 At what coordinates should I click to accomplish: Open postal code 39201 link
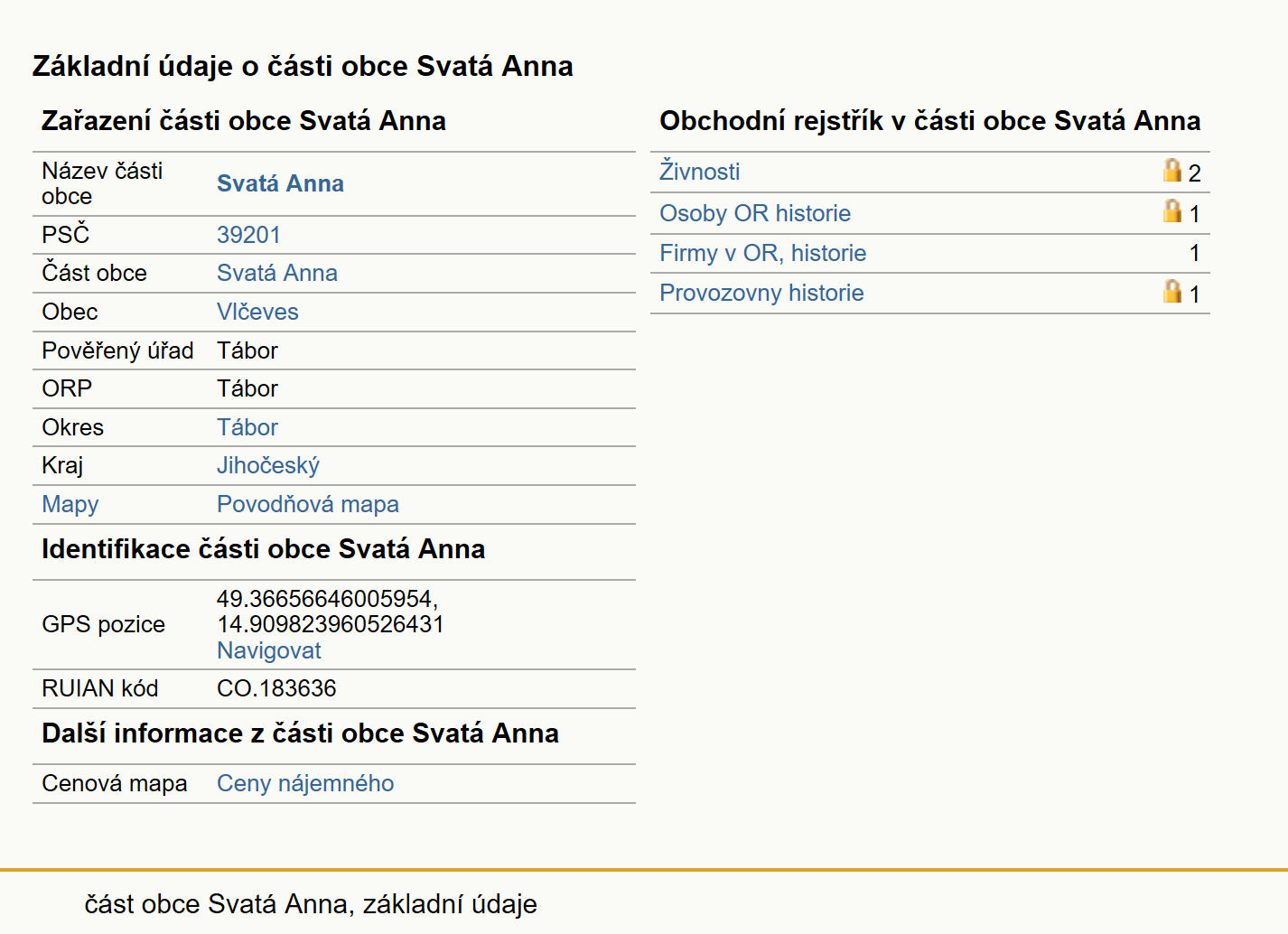[248, 235]
